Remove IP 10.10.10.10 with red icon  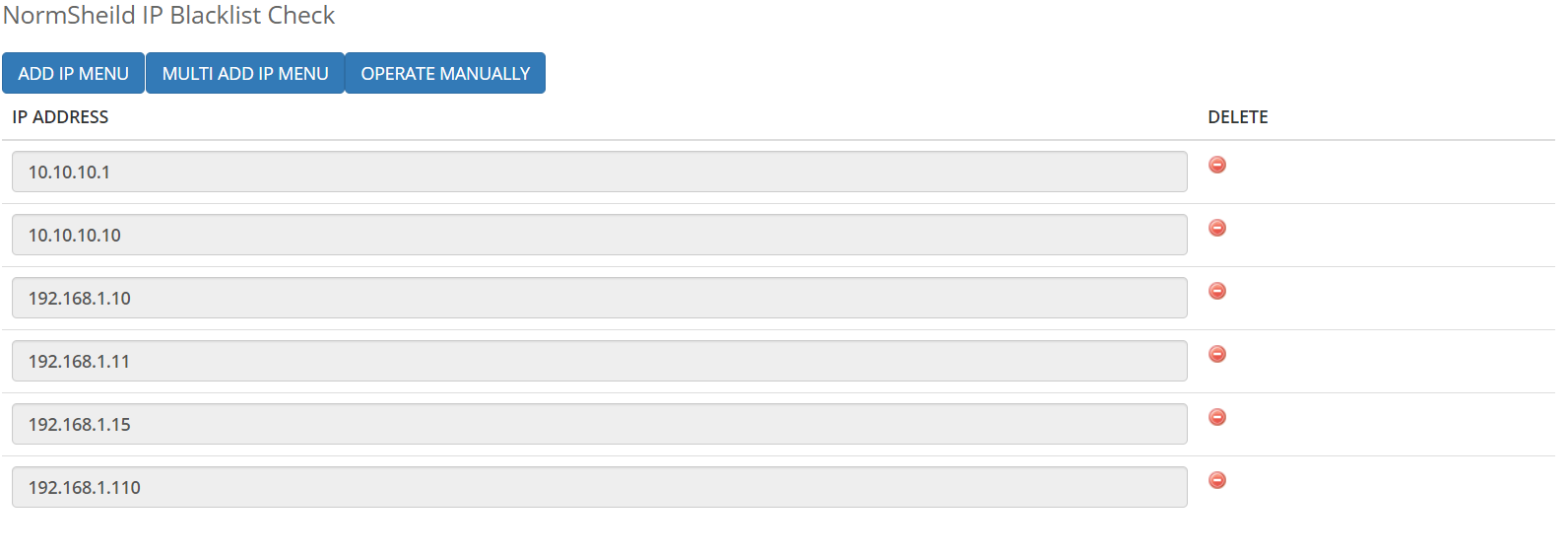pyautogui.click(x=1217, y=228)
